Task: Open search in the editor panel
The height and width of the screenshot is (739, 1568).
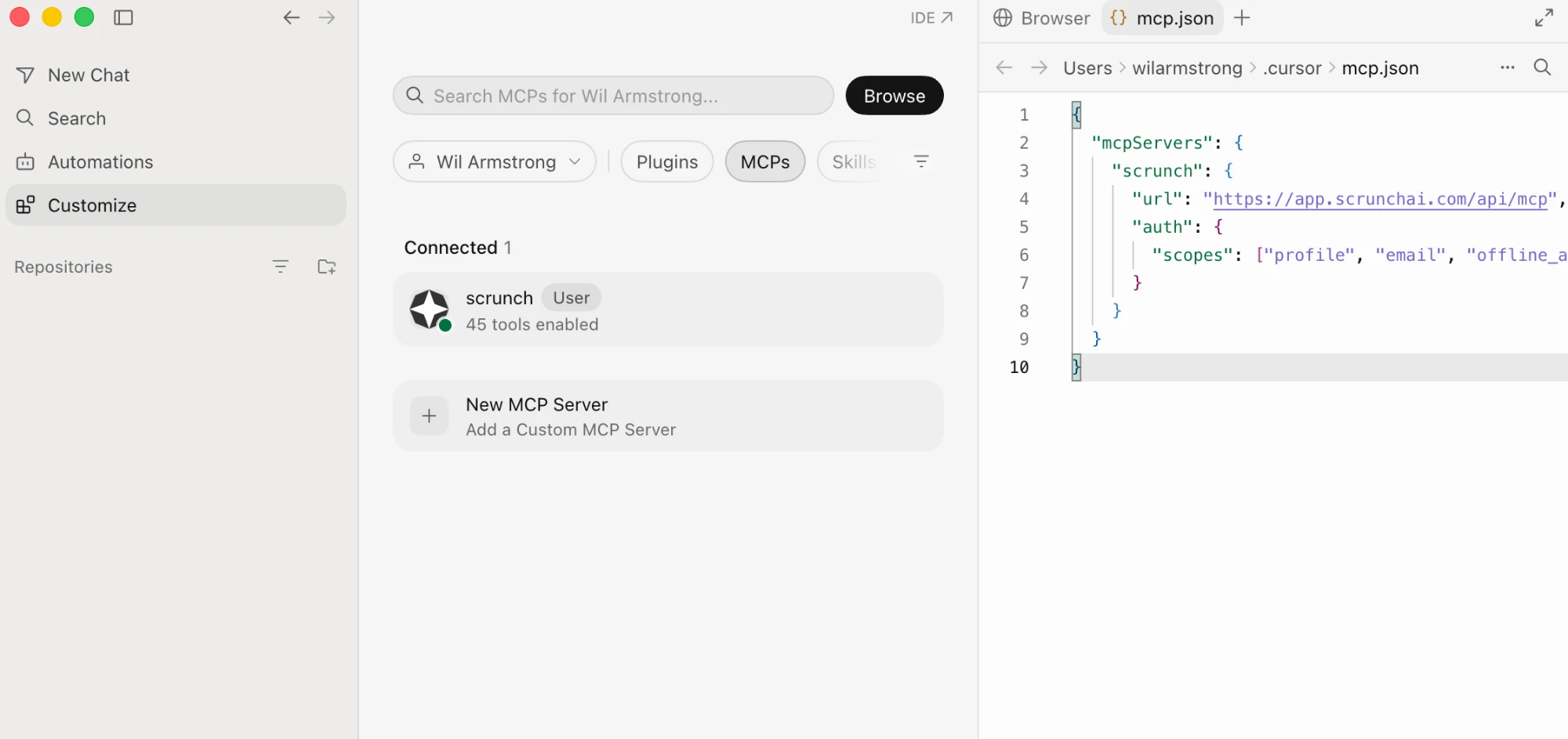Action: click(1542, 67)
